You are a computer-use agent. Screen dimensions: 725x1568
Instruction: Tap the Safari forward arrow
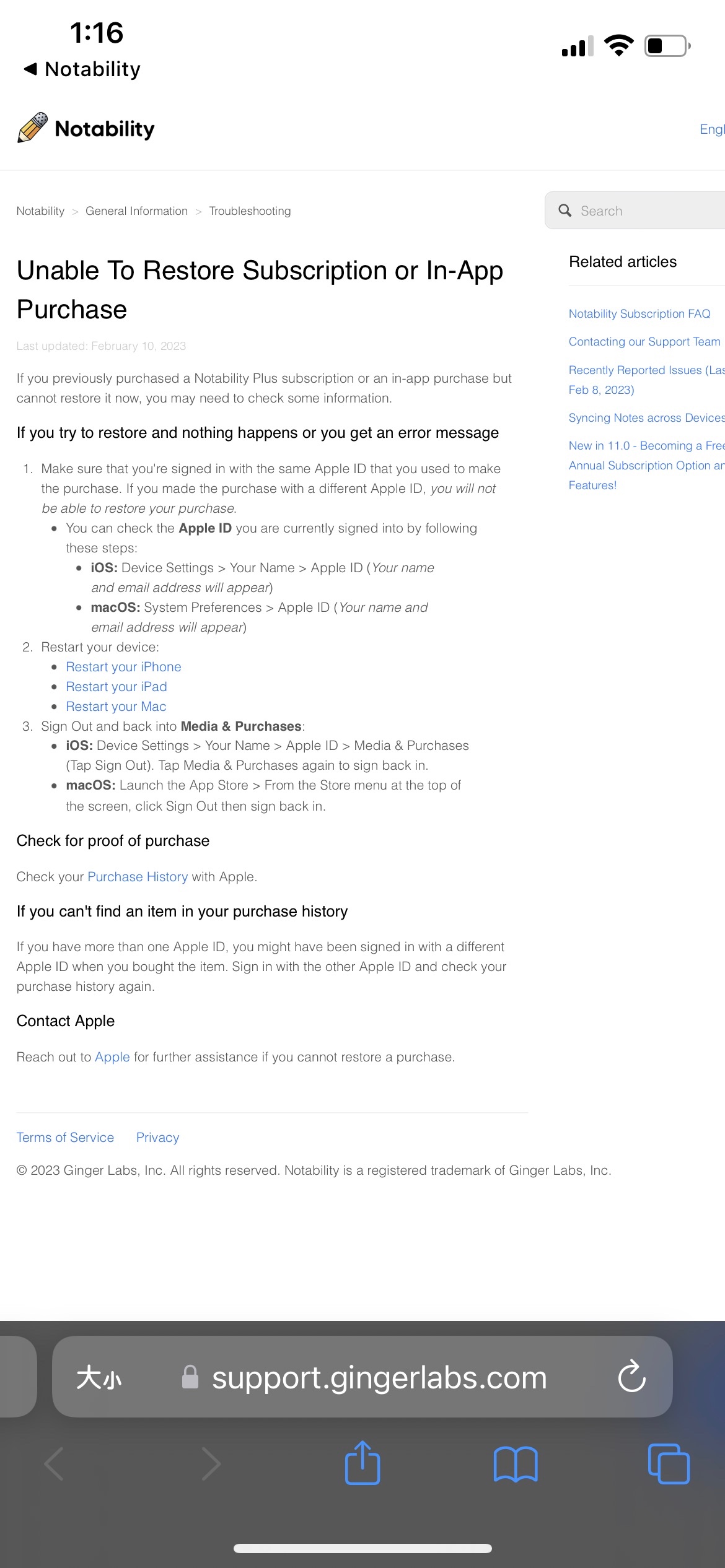pos(211,1464)
